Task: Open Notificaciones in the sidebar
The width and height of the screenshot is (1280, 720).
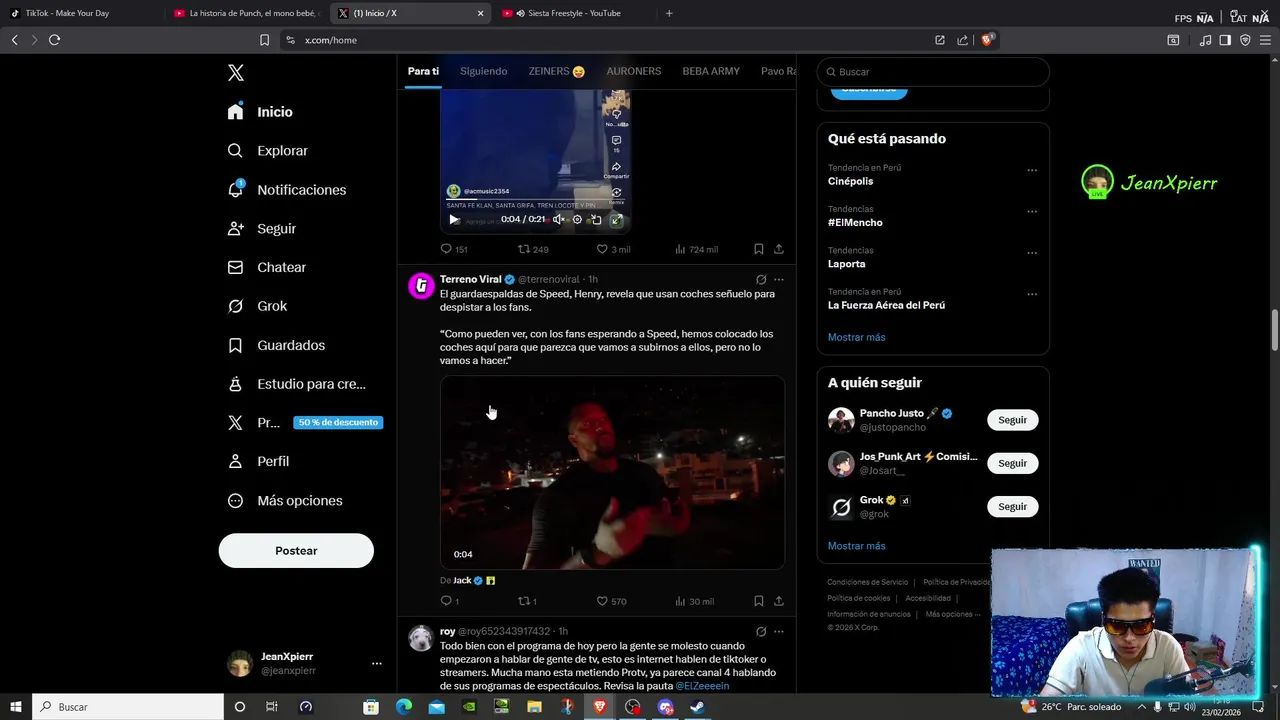Action: pos(286,190)
